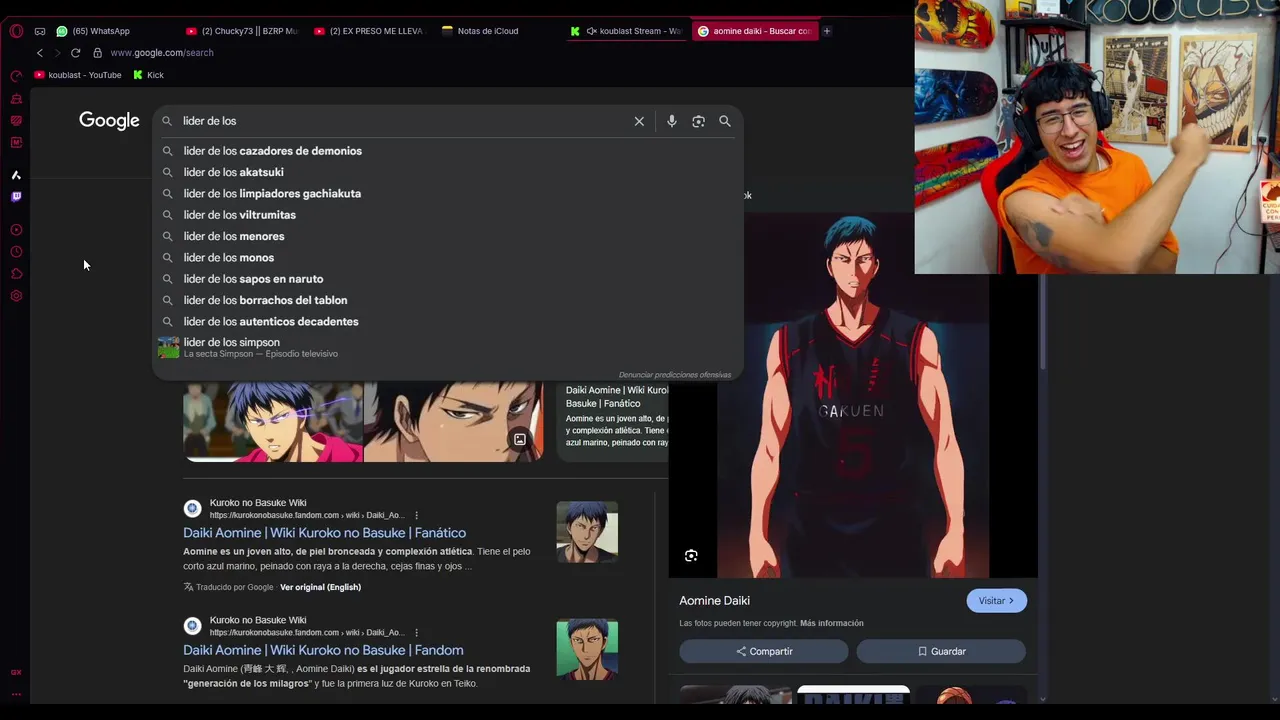Viewport: 1280px width, 720px height.
Task: Switch to the Chucky73 || BZRP YouTube tab
Action: point(243,31)
